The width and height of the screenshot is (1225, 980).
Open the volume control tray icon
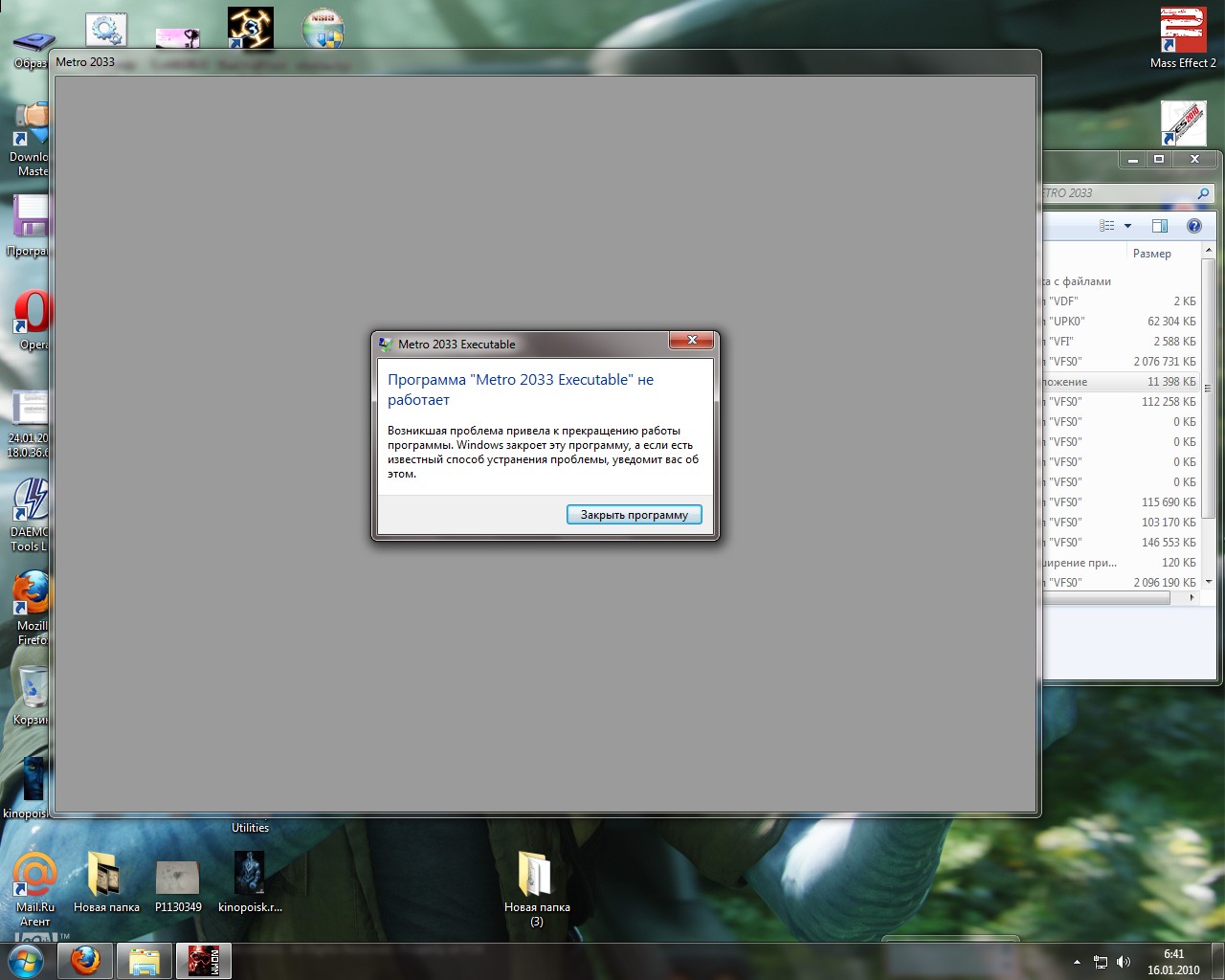[1124, 962]
